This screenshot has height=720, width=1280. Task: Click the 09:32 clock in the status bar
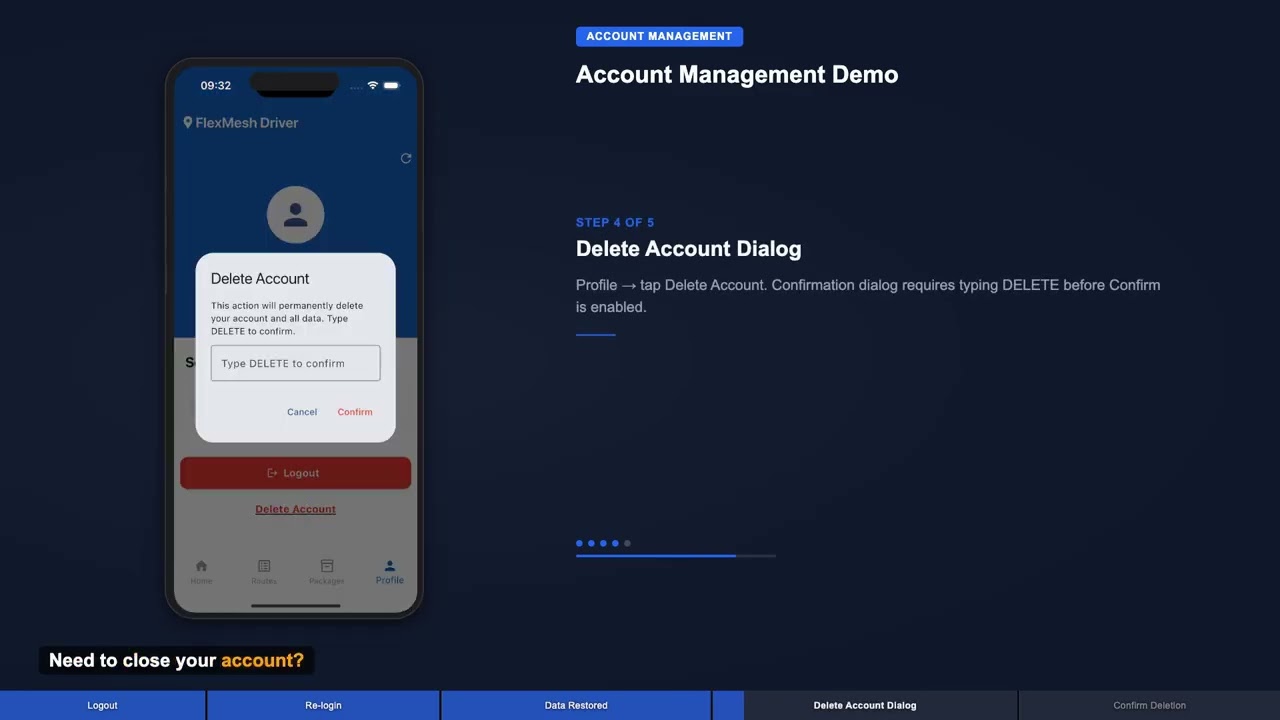216,85
